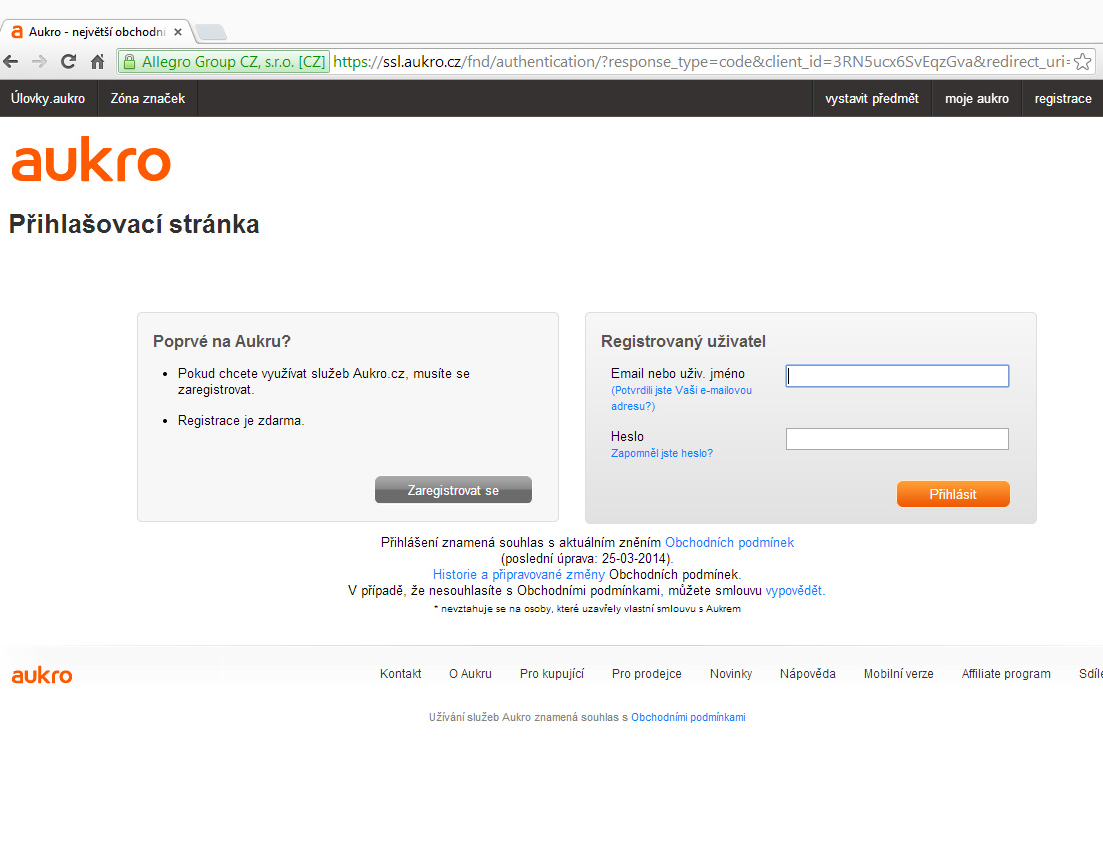Open Mobilní verze footer link
This screenshot has height=865, width=1103.
[898, 674]
